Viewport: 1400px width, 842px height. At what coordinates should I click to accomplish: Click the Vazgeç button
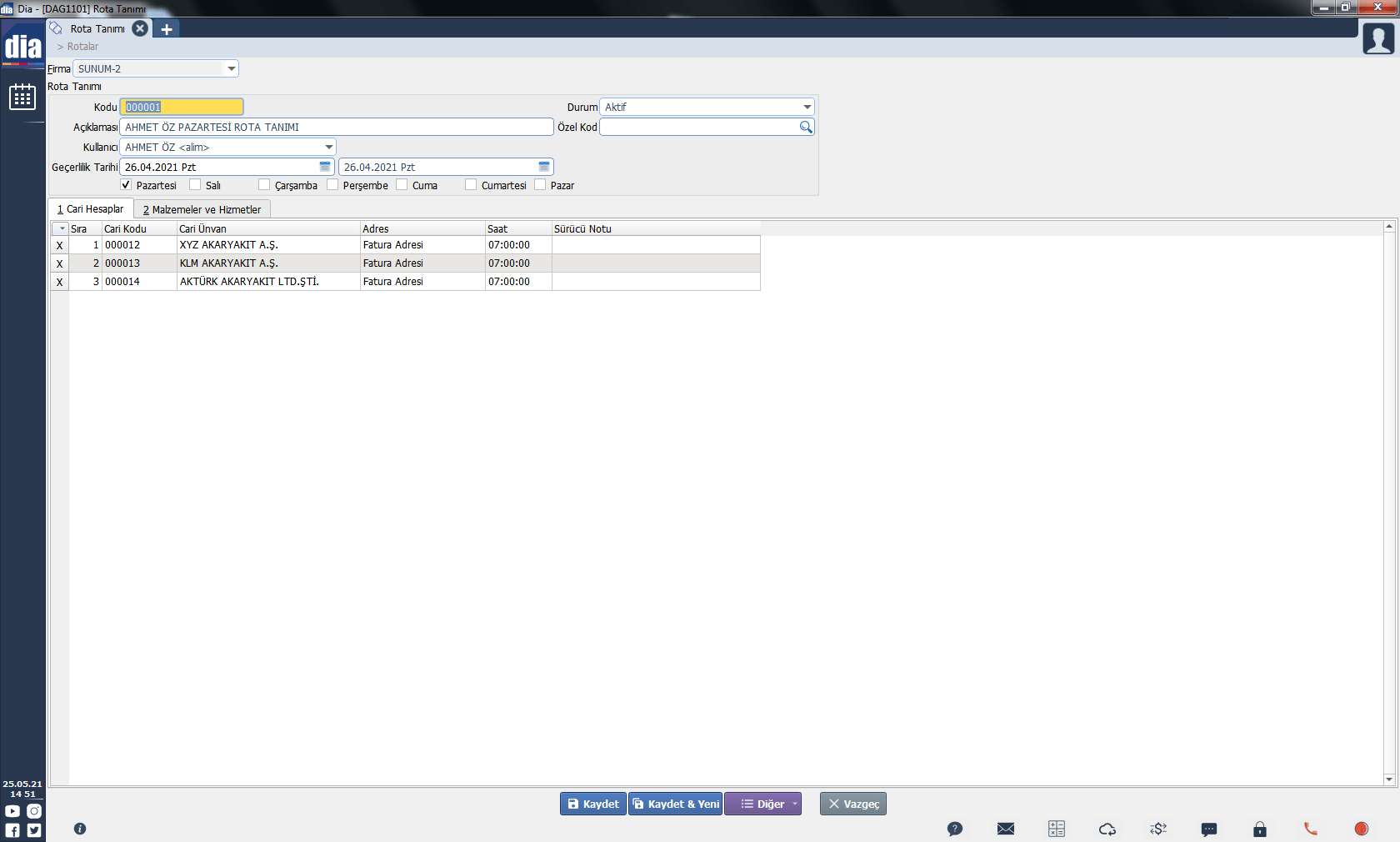[x=853, y=804]
